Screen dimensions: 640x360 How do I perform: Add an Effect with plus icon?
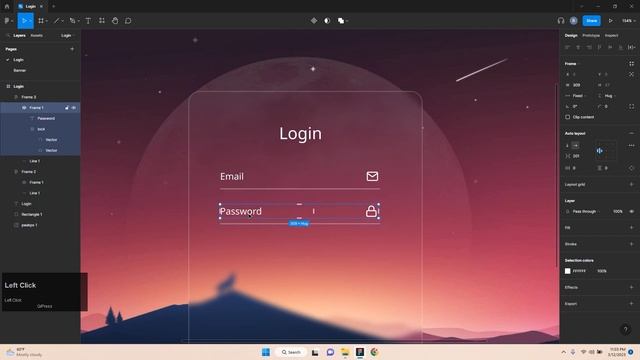tap(631, 287)
